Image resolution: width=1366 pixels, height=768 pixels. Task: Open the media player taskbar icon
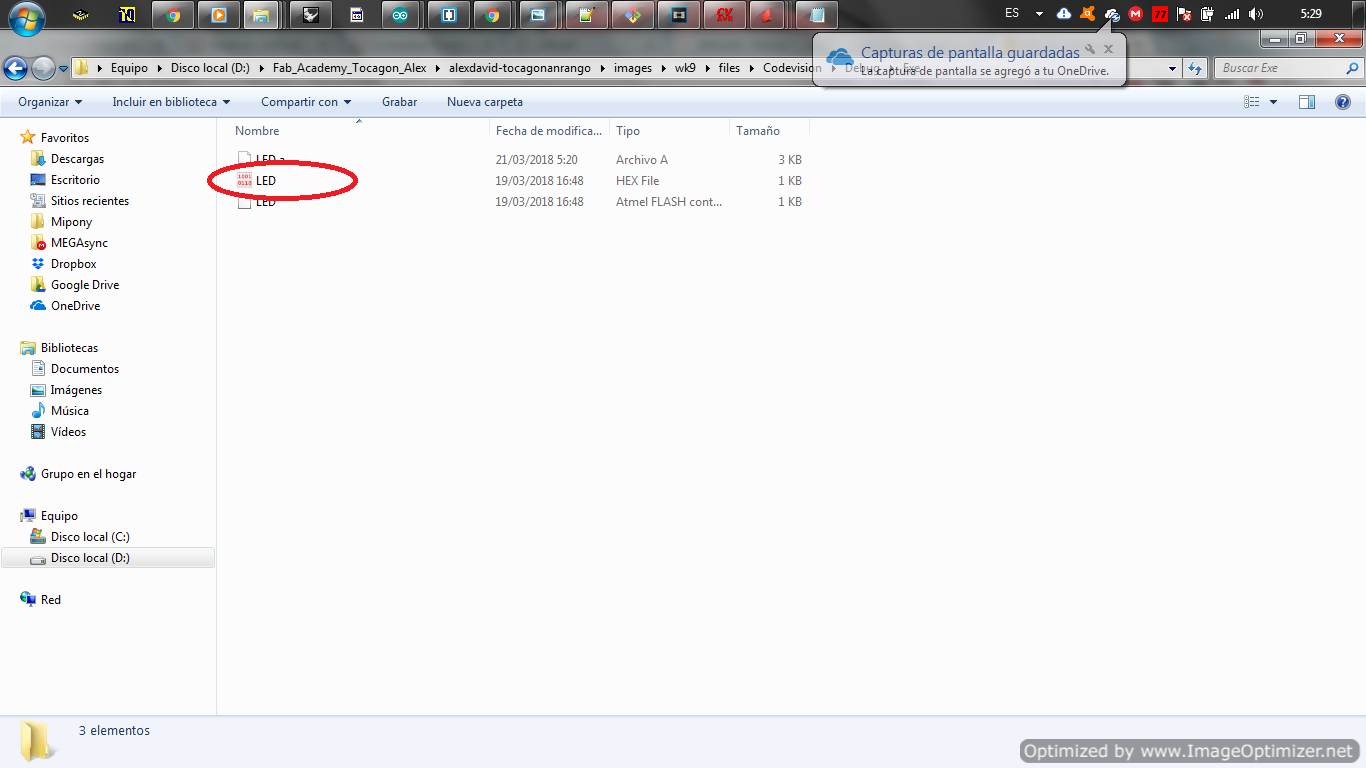(x=219, y=15)
